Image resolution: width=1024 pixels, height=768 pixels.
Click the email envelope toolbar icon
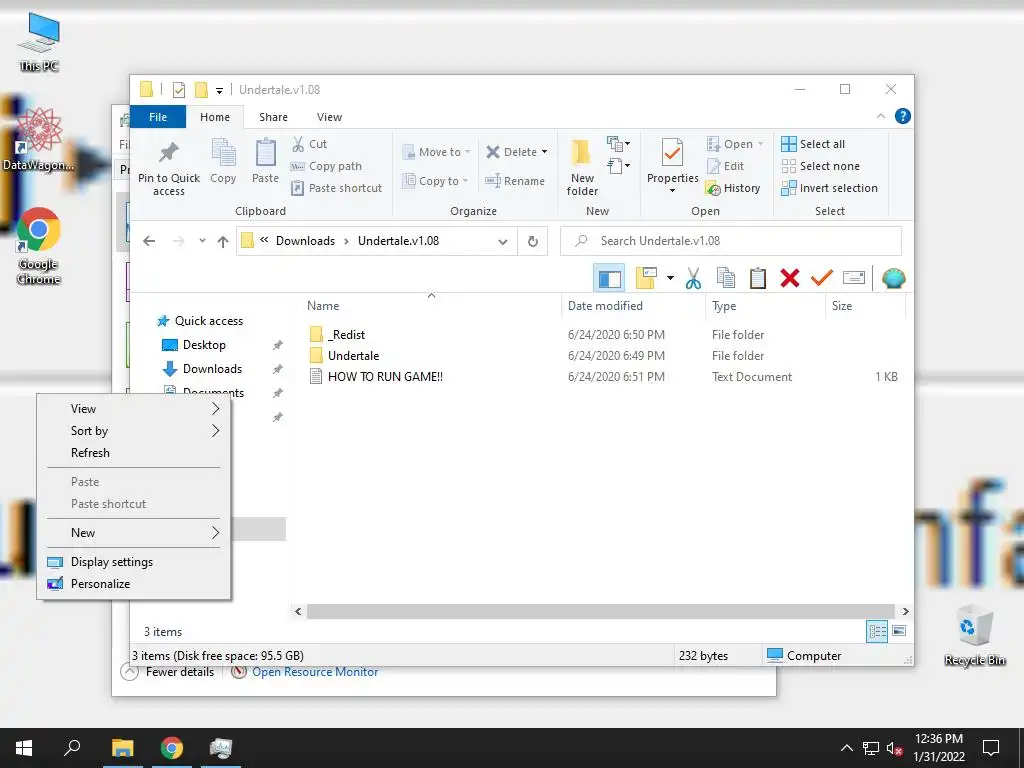pos(854,278)
